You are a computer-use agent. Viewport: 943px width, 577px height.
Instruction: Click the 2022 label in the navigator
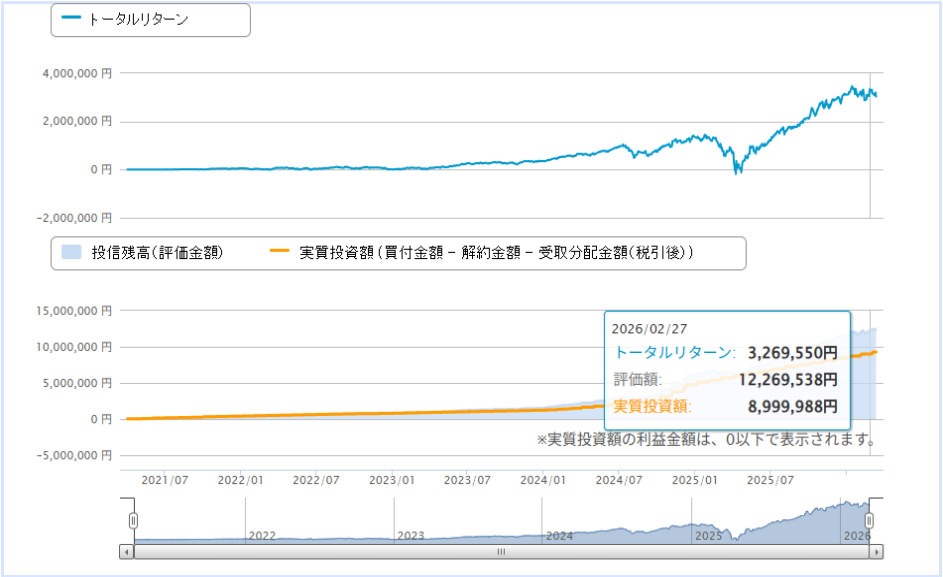pos(262,536)
